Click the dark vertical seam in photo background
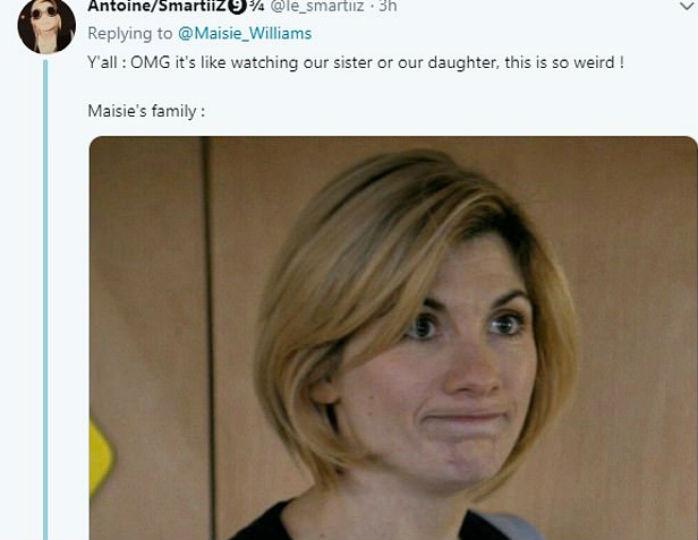698x540 pixels. click(x=208, y=338)
